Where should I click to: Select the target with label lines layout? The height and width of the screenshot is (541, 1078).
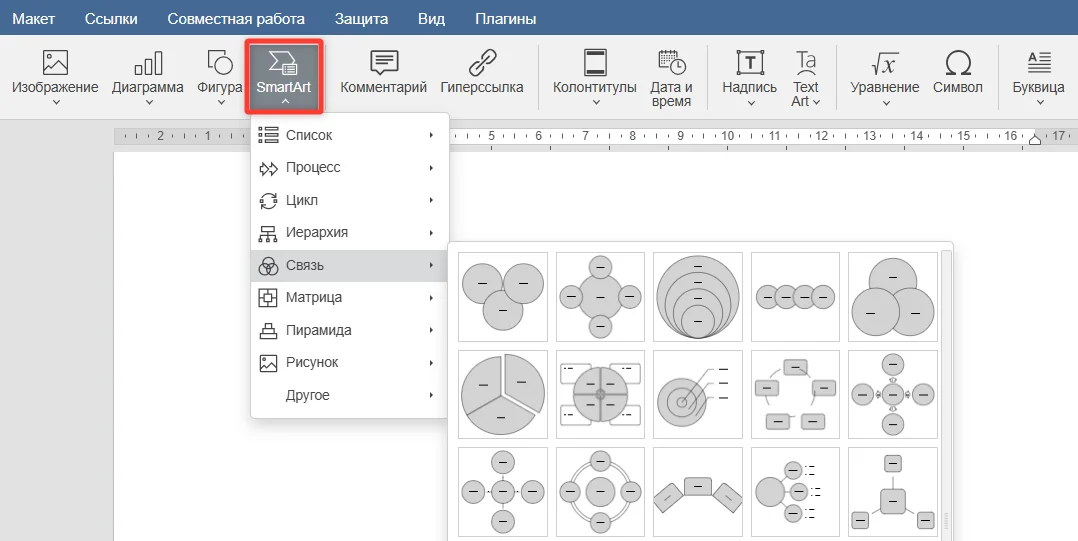click(698, 394)
